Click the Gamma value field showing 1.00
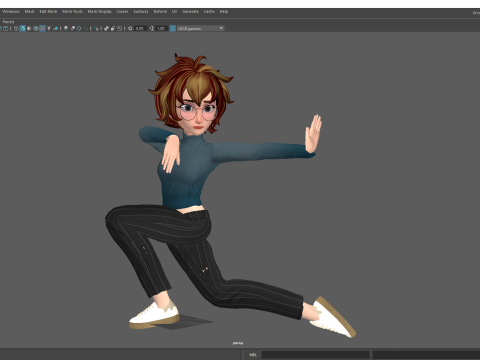 coord(161,28)
